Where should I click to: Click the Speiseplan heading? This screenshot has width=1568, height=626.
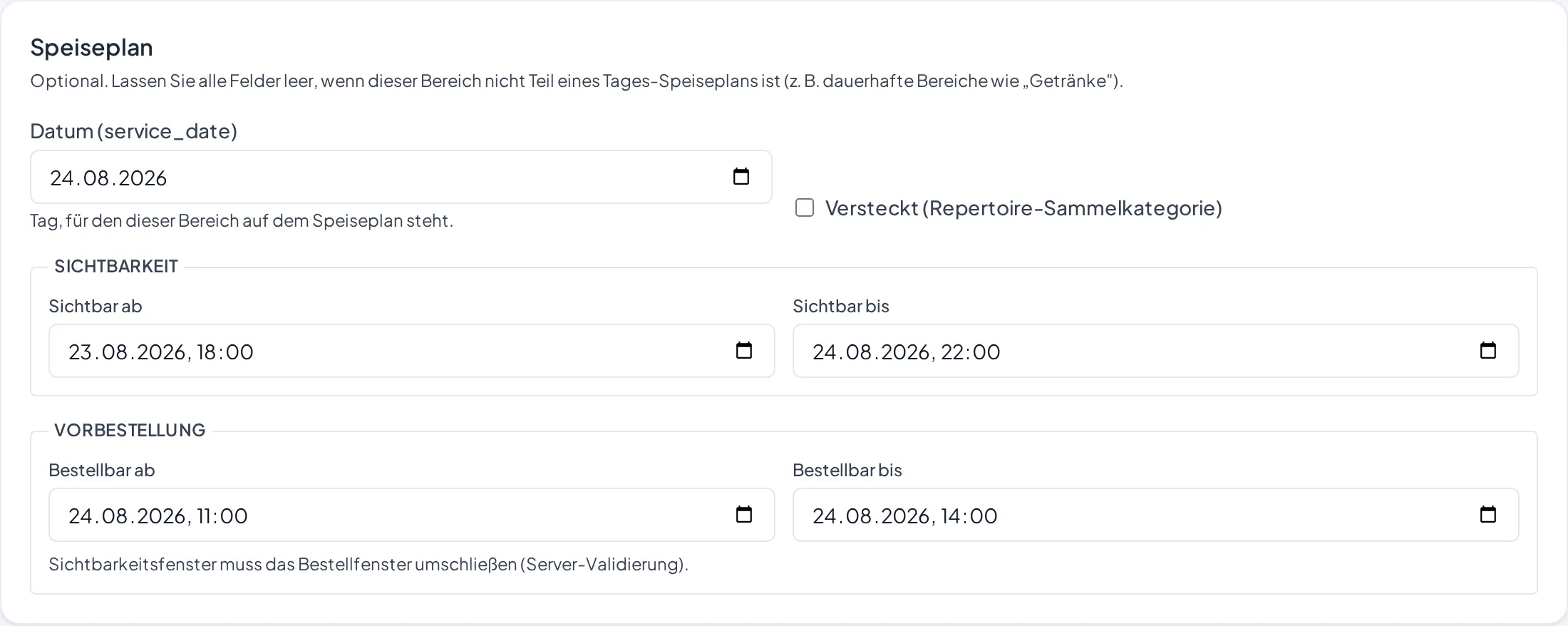91,47
